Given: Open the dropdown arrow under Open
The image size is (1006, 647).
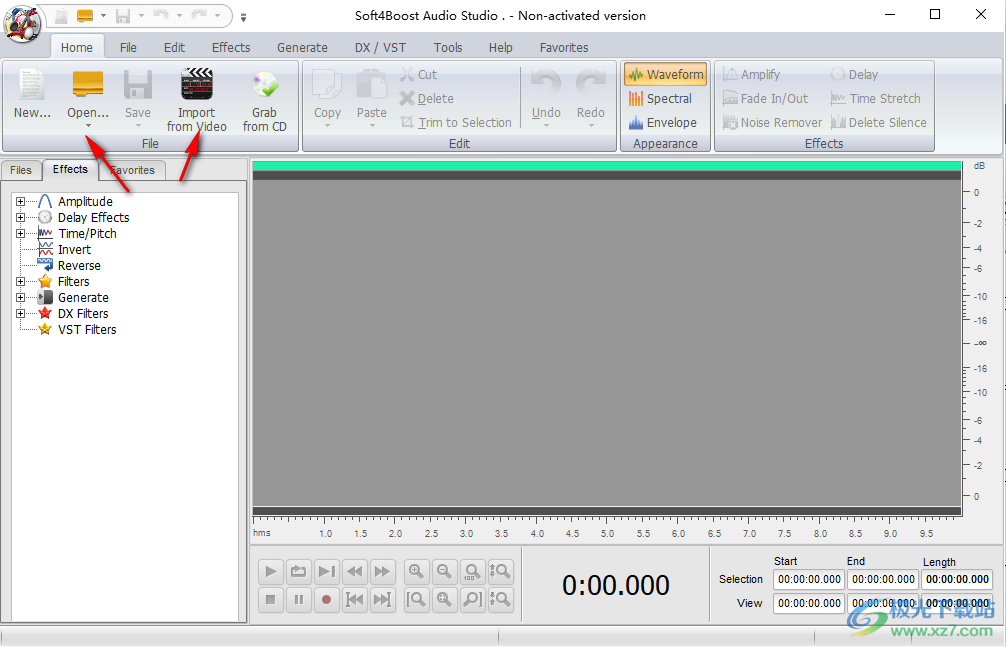Looking at the screenshot, I should 88,127.
